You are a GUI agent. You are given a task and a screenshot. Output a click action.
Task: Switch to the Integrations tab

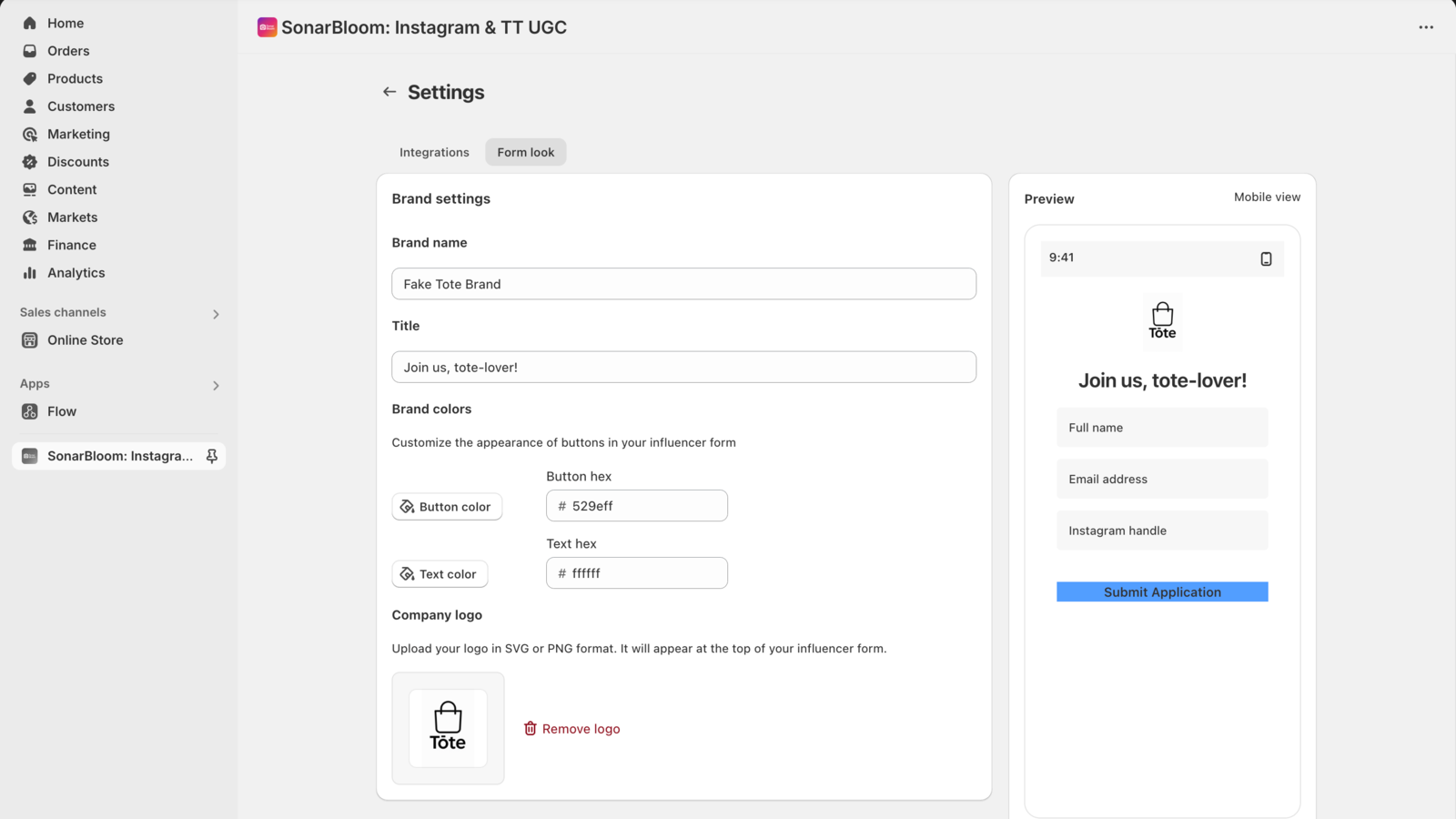click(434, 152)
